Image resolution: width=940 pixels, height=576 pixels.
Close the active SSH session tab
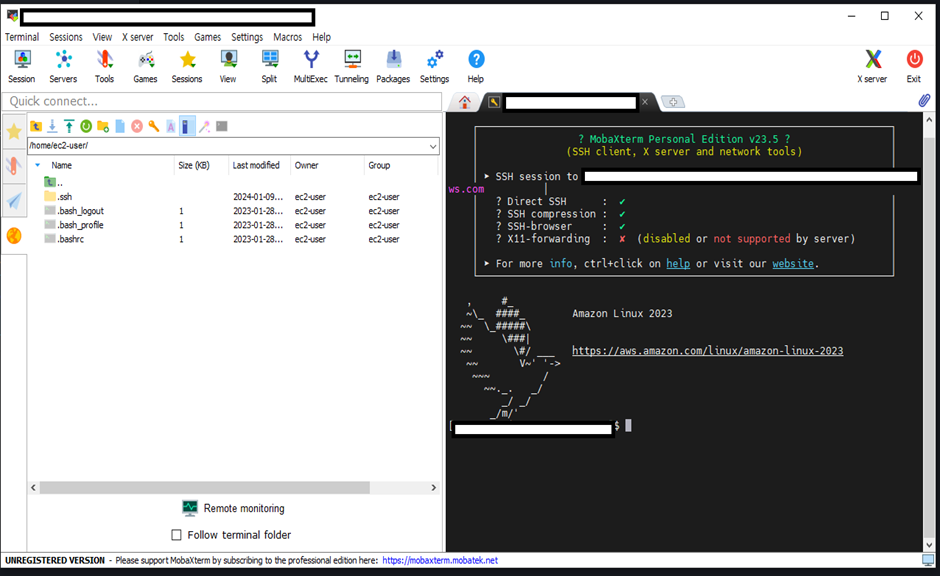click(645, 102)
